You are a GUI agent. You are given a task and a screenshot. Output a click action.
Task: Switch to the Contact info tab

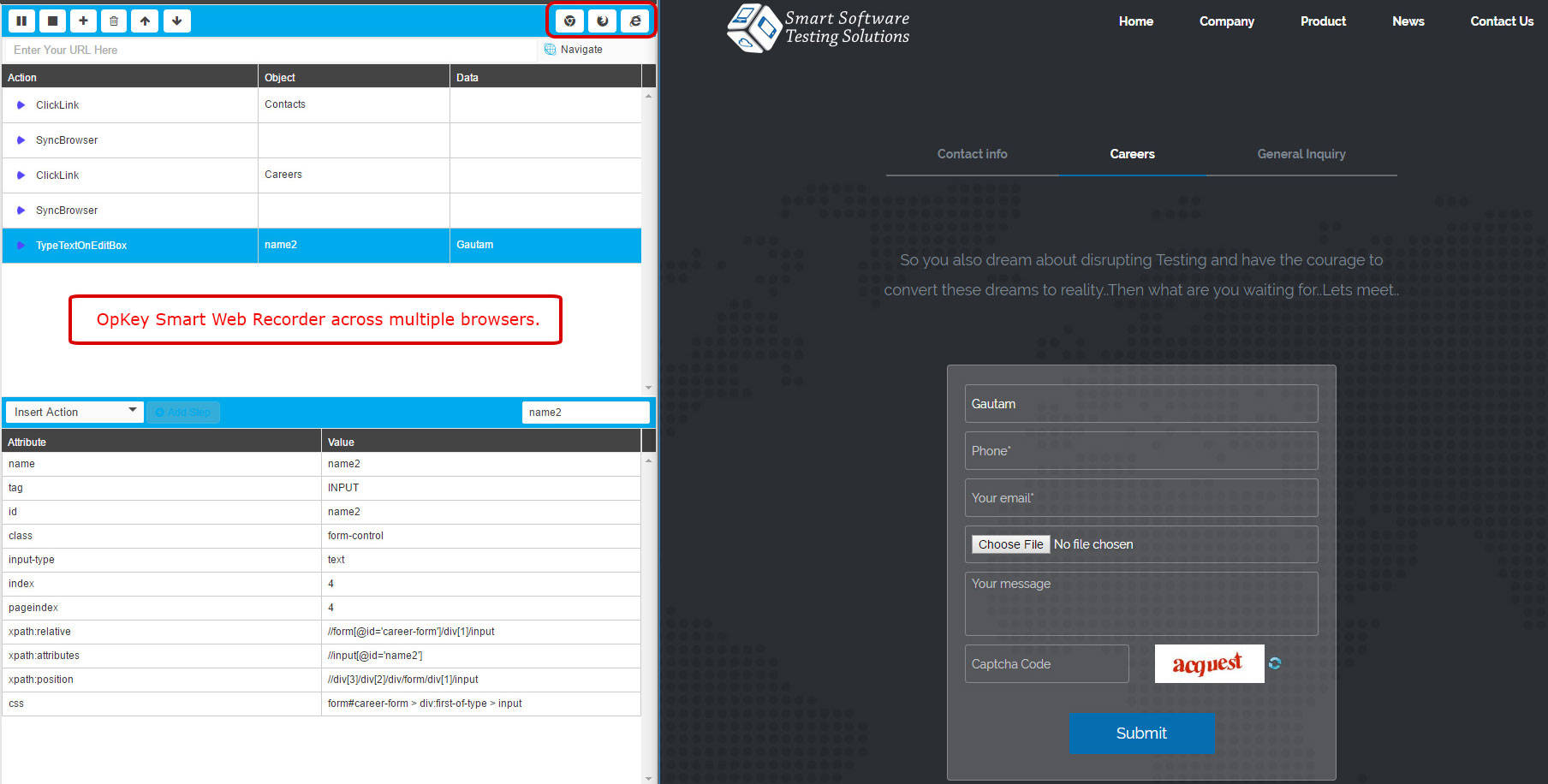972,154
